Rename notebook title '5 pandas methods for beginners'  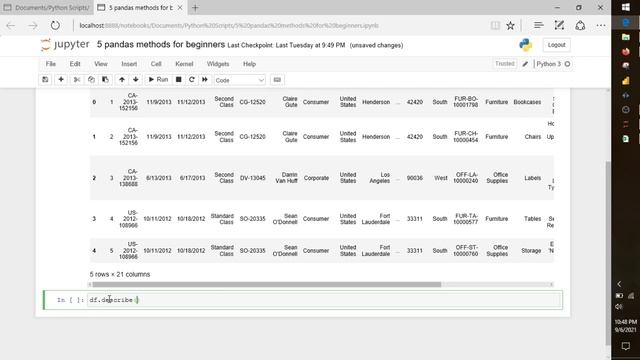[x=161, y=44]
